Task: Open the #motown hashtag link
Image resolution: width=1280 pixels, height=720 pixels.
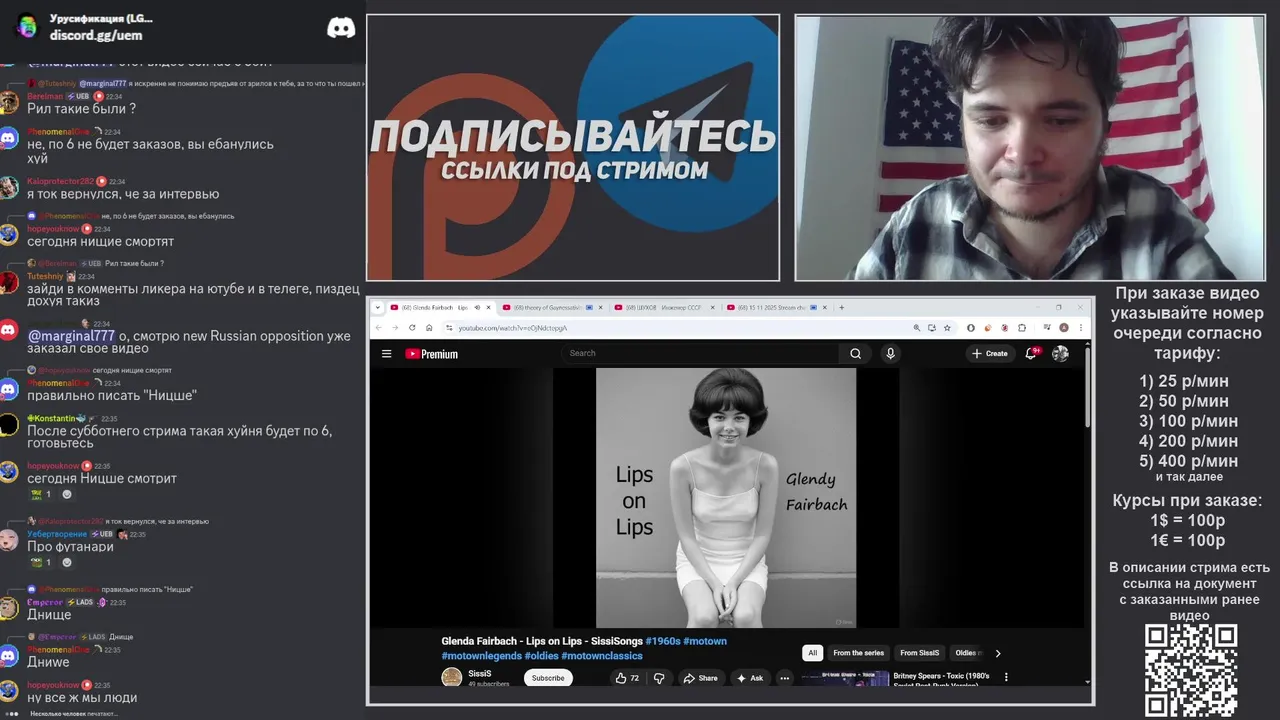Action: pos(705,641)
